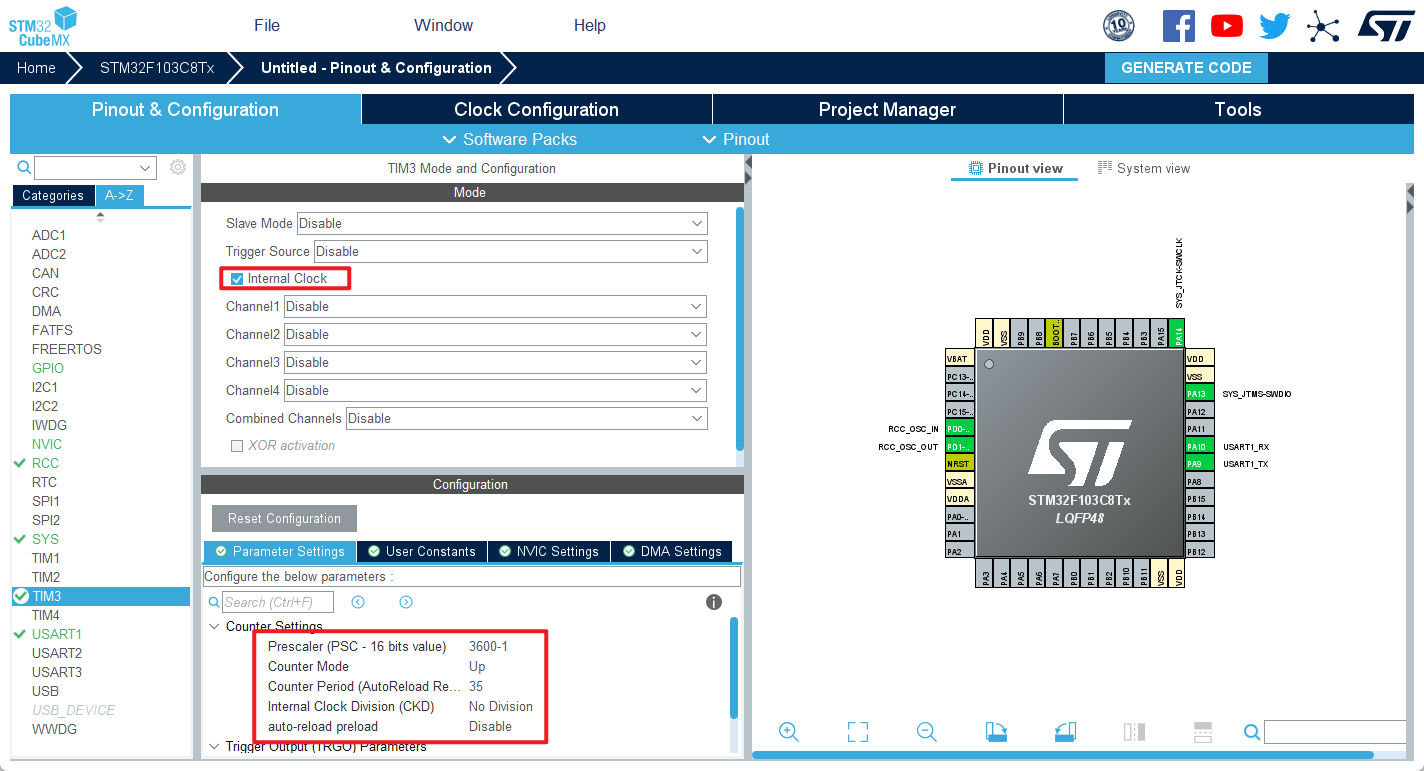Open the ST YouTube channel

pos(1227,26)
